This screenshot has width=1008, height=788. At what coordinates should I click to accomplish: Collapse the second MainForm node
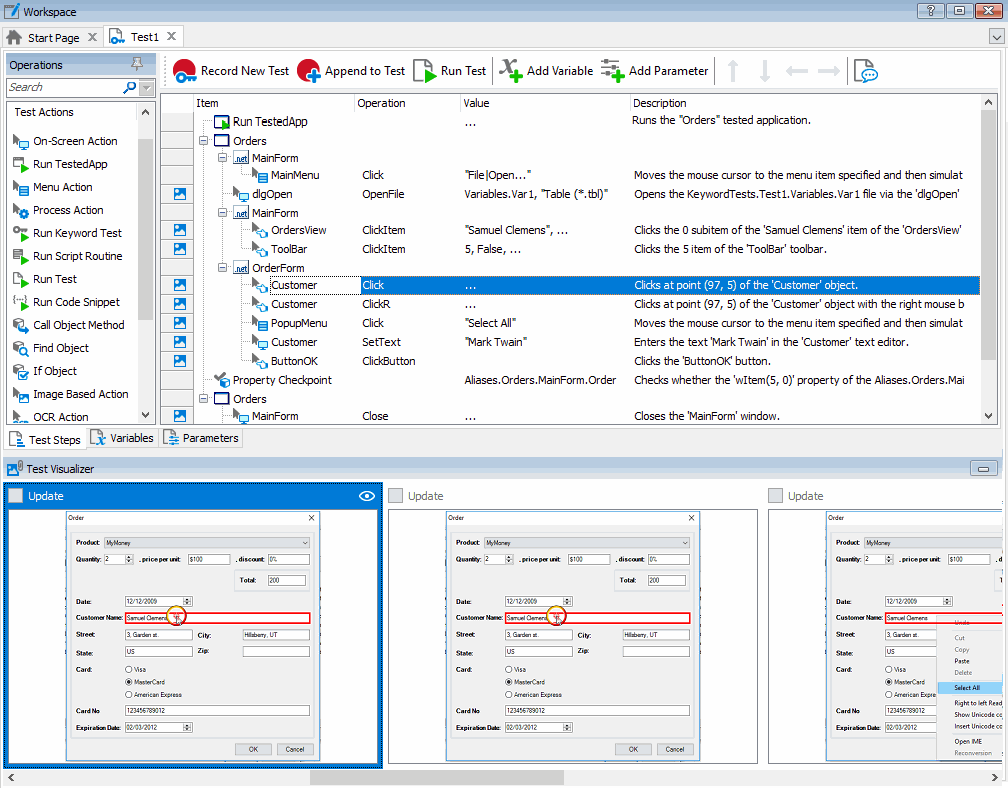222,213
